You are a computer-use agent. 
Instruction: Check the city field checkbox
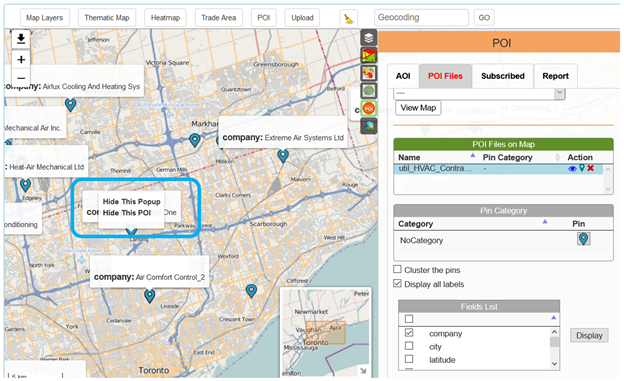[x=409, y=346]
